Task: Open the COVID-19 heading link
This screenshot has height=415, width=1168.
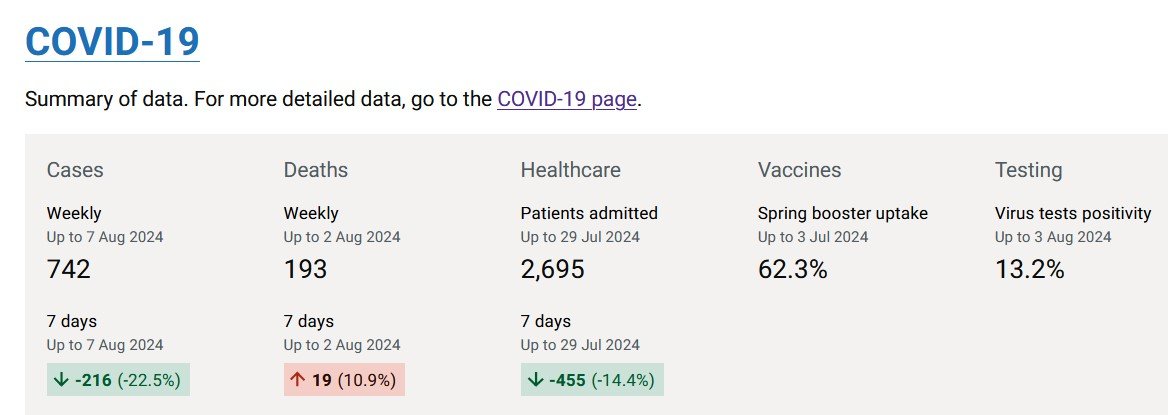Action: (x=112, y=42)
